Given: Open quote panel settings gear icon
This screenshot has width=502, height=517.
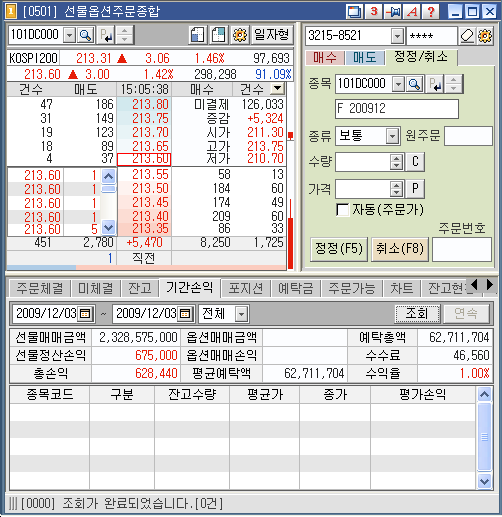Looking at the screenshot, I should pyautogui.click(x=240, y=35).
